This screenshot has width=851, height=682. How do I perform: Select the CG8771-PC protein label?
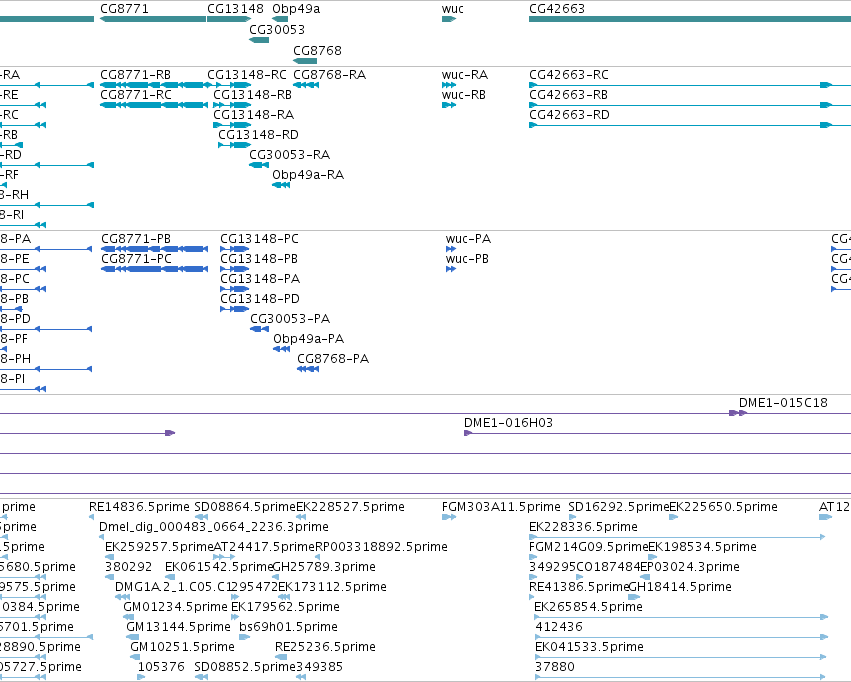pos(137,259)
